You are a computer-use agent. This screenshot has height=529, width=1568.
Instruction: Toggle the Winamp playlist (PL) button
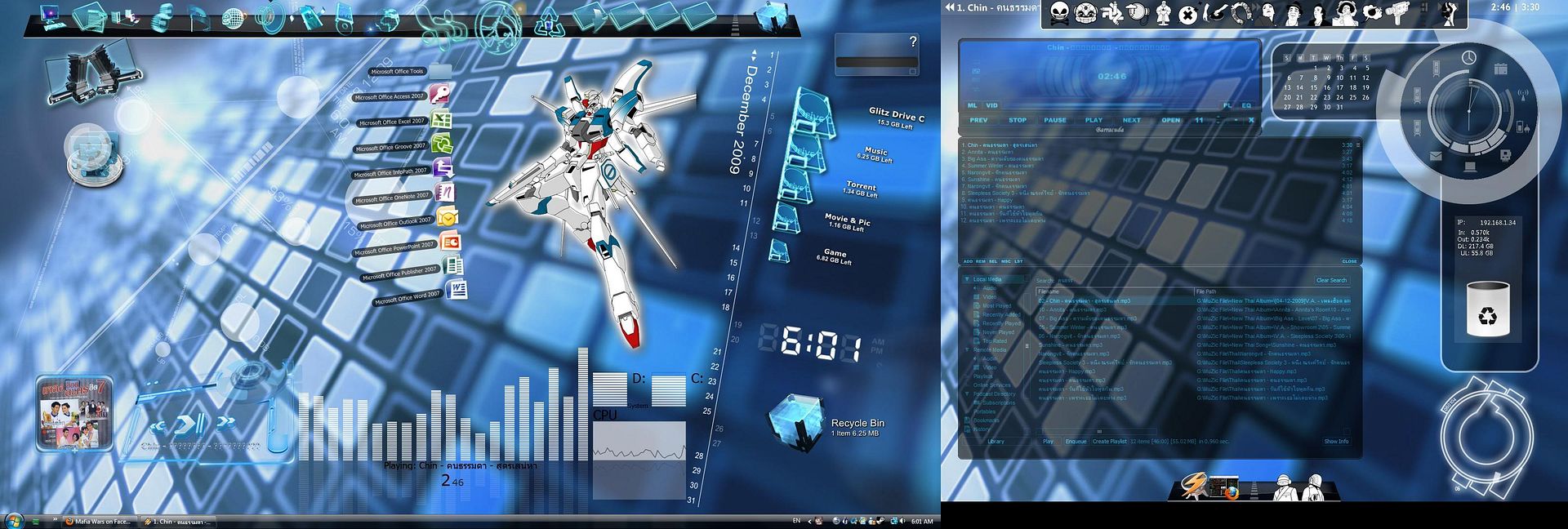pyautogui.click(x=1227, y=105)
